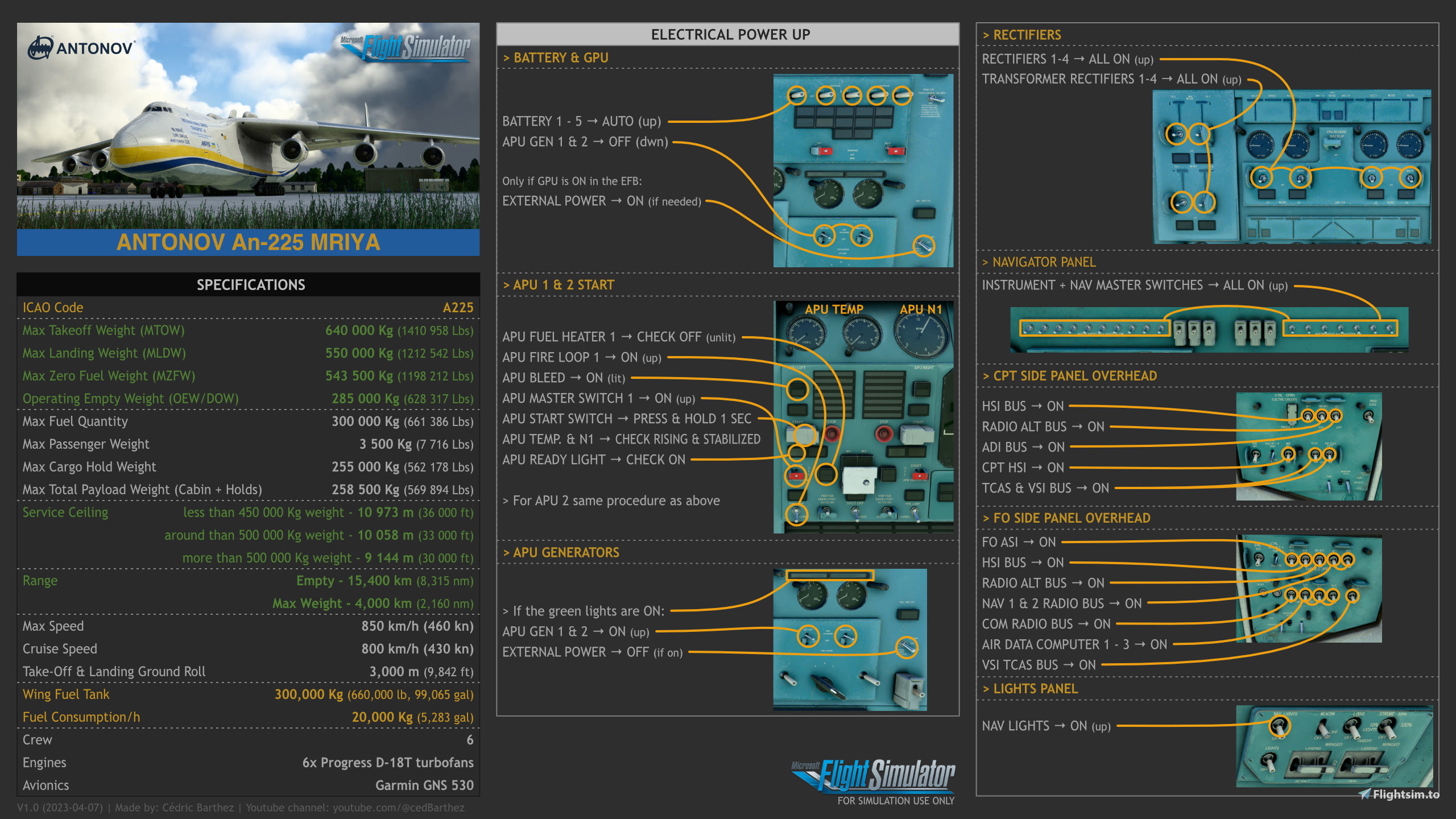This screenshot has height=819, width=1456.
Task: Click the Service Ceiling label
Action: (x=65, y=512)
